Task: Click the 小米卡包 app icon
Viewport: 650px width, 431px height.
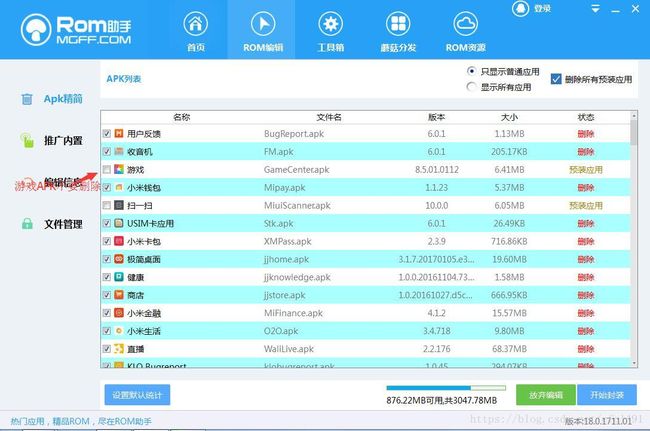Action: 119,241
